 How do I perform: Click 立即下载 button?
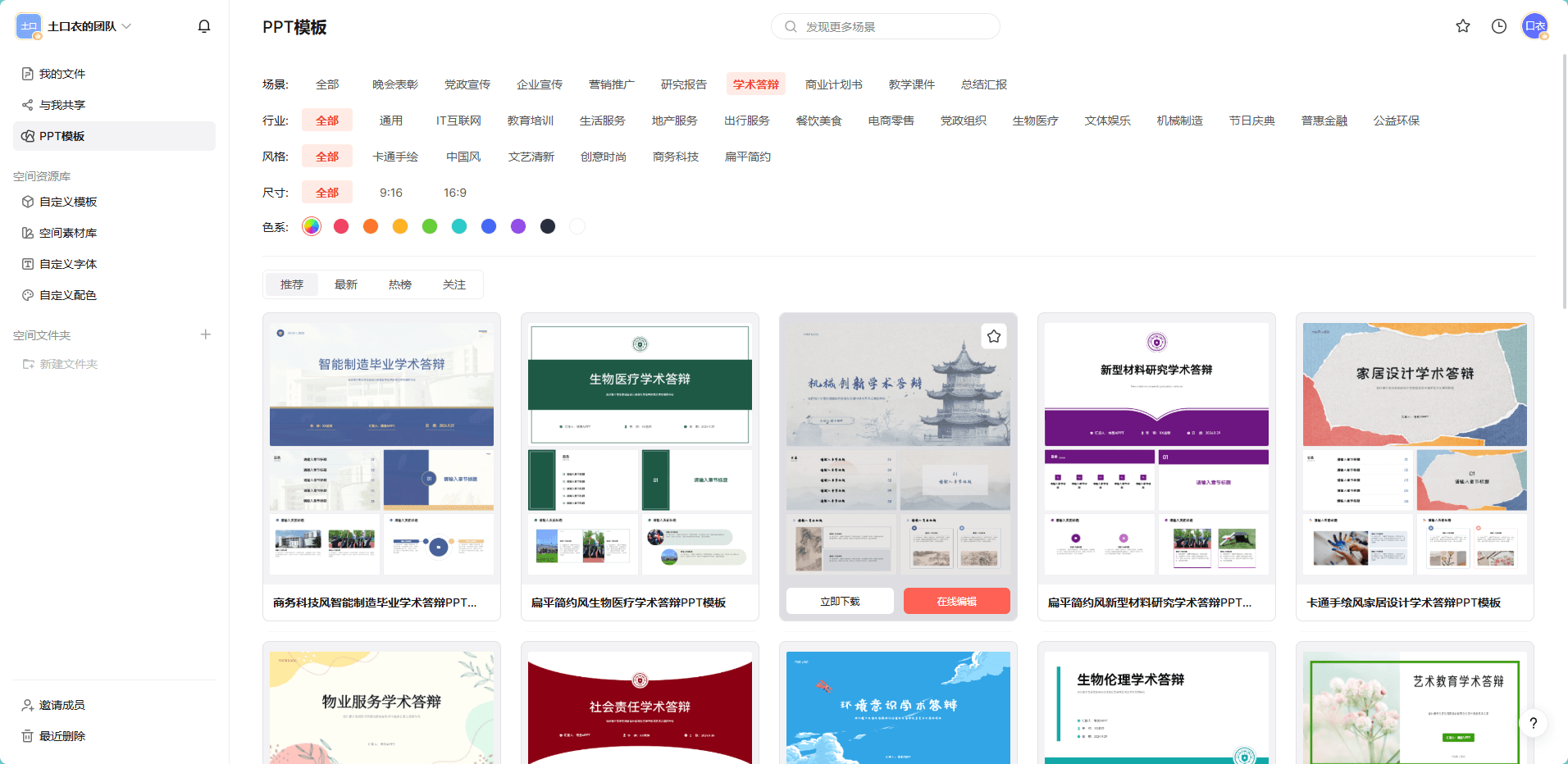pos(840,601)
